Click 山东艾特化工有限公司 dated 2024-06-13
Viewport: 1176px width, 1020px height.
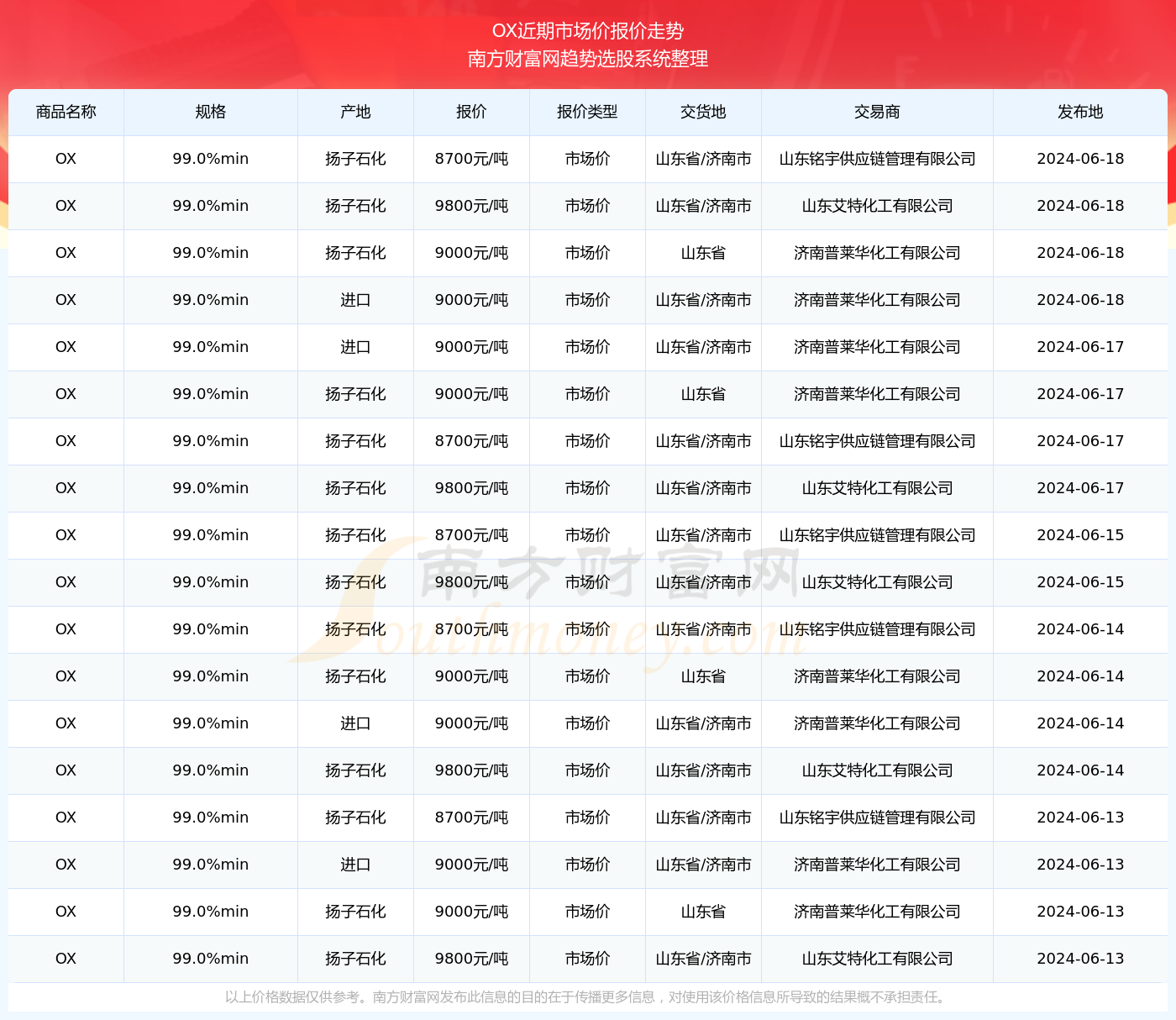point(877,959)
